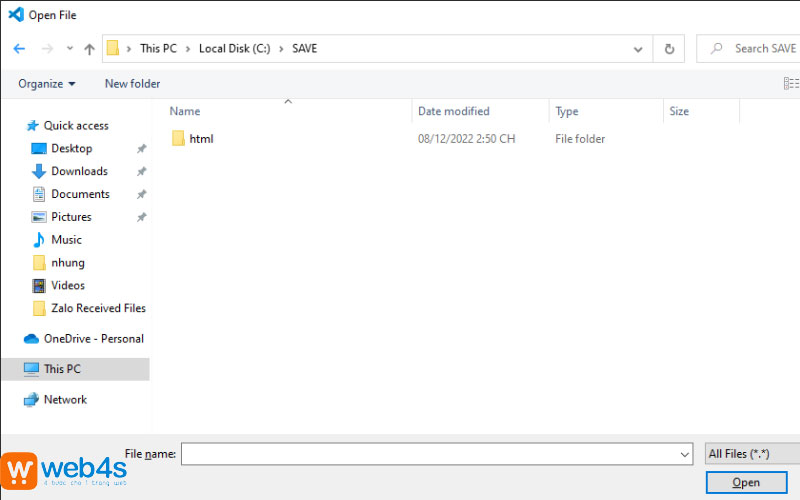Click the Music note icon

(39, 240)
